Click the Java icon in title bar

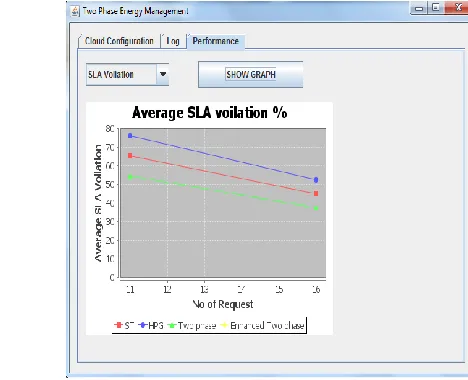pos(75,11)
